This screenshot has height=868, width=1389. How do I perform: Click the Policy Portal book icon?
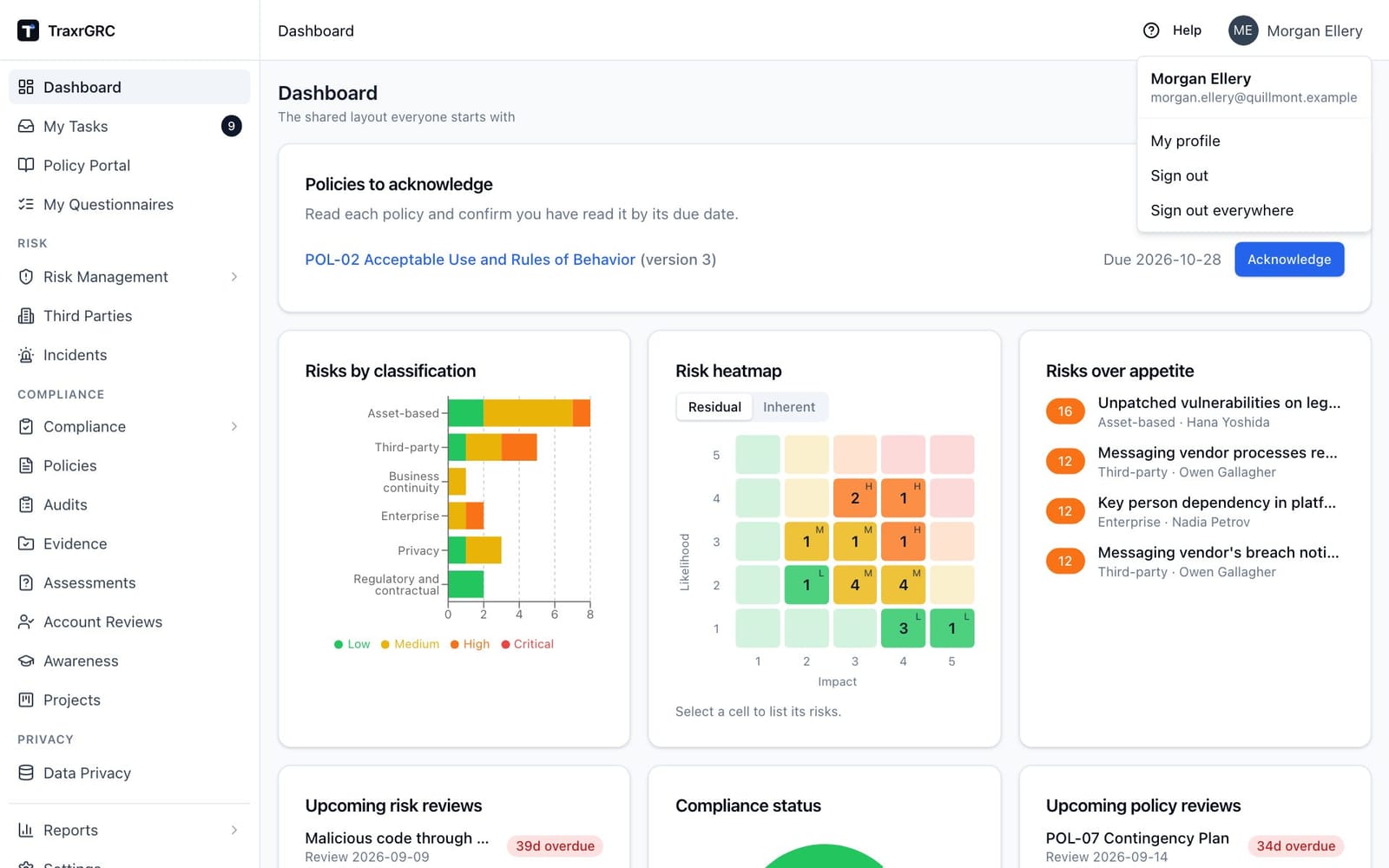26,165
